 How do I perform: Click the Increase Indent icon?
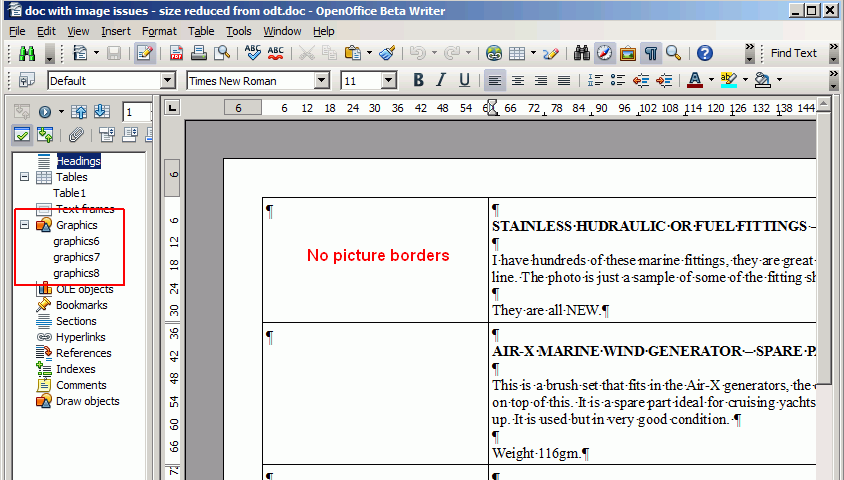click(x=664, y=81)
